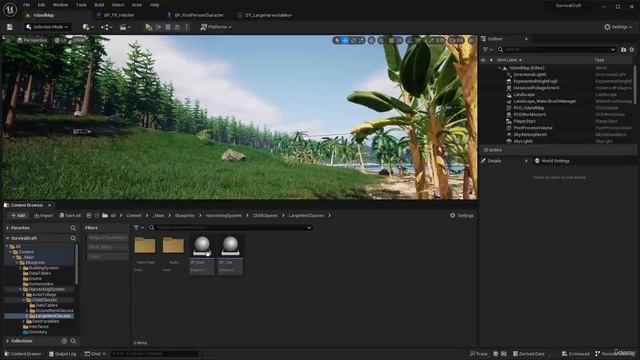The height and width of the screenshot is (360, 640).
Task: Switch to the IslandMap tab
Action: coord(43,15)
